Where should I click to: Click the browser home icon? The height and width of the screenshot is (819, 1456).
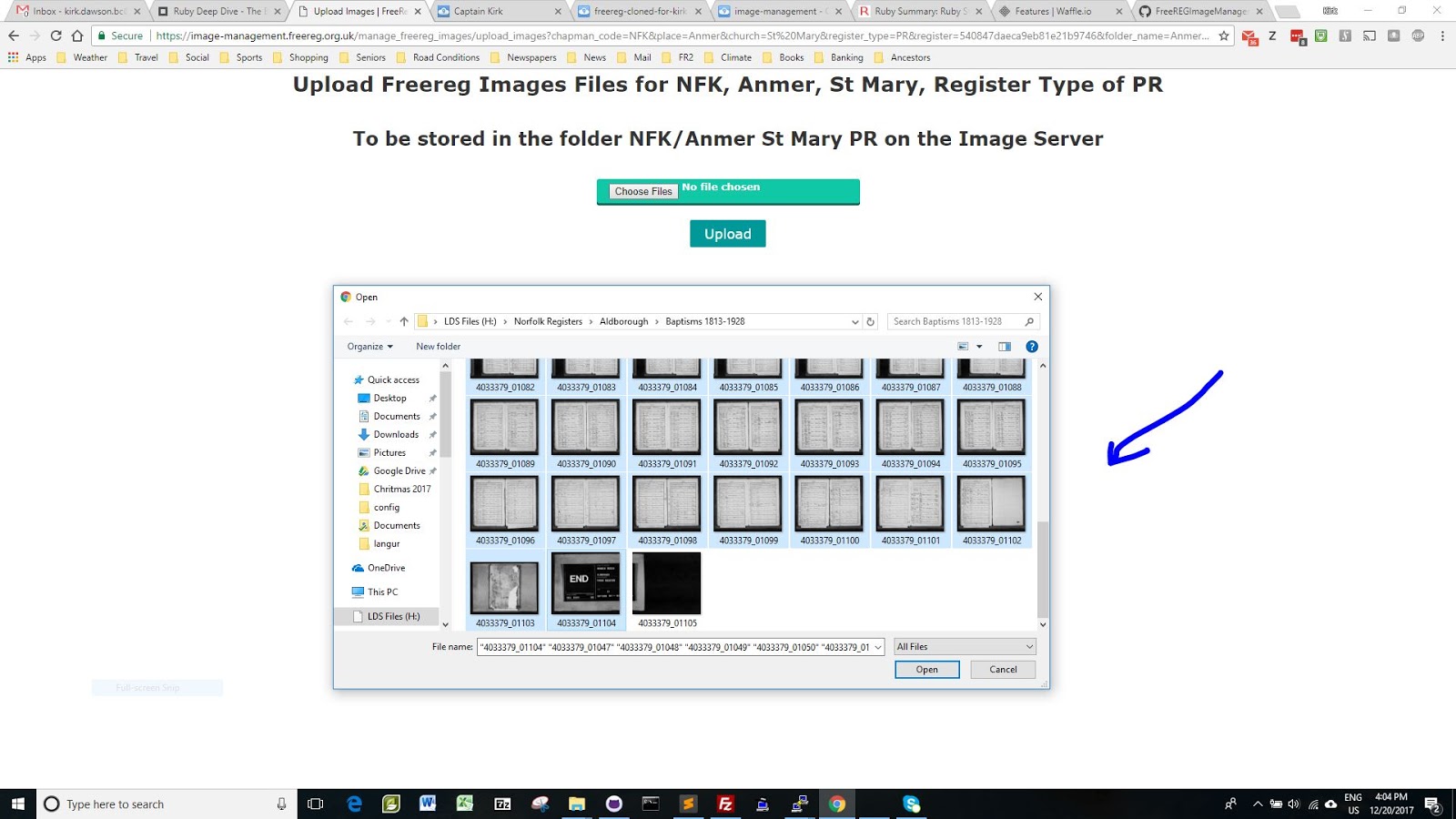[x=77, y=35]
